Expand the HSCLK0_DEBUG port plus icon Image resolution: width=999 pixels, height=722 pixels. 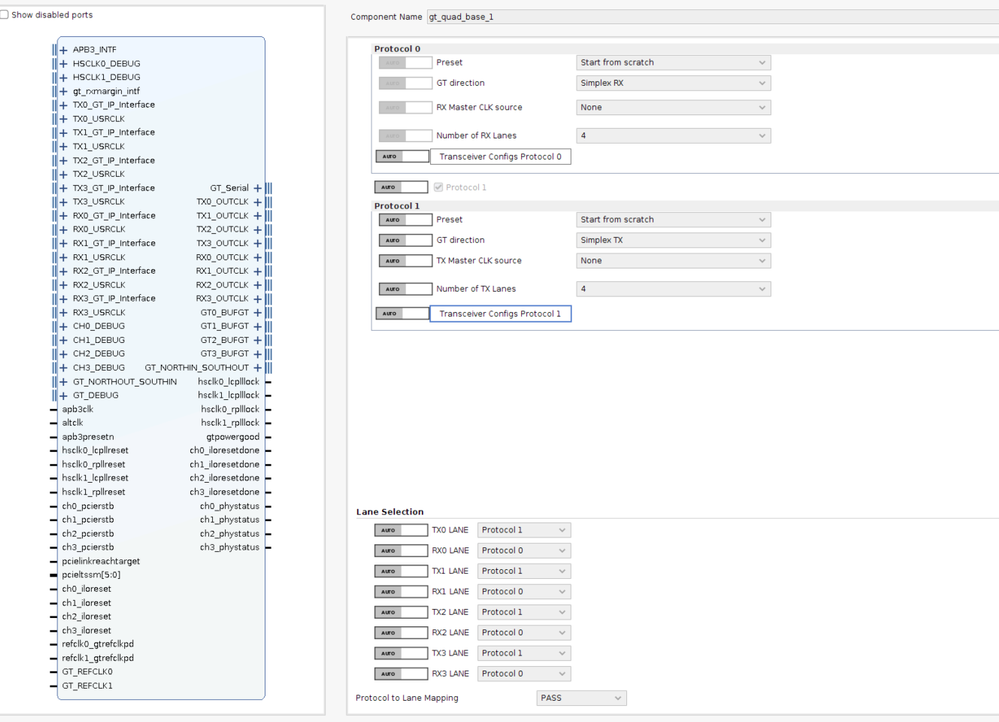point(63,64)
